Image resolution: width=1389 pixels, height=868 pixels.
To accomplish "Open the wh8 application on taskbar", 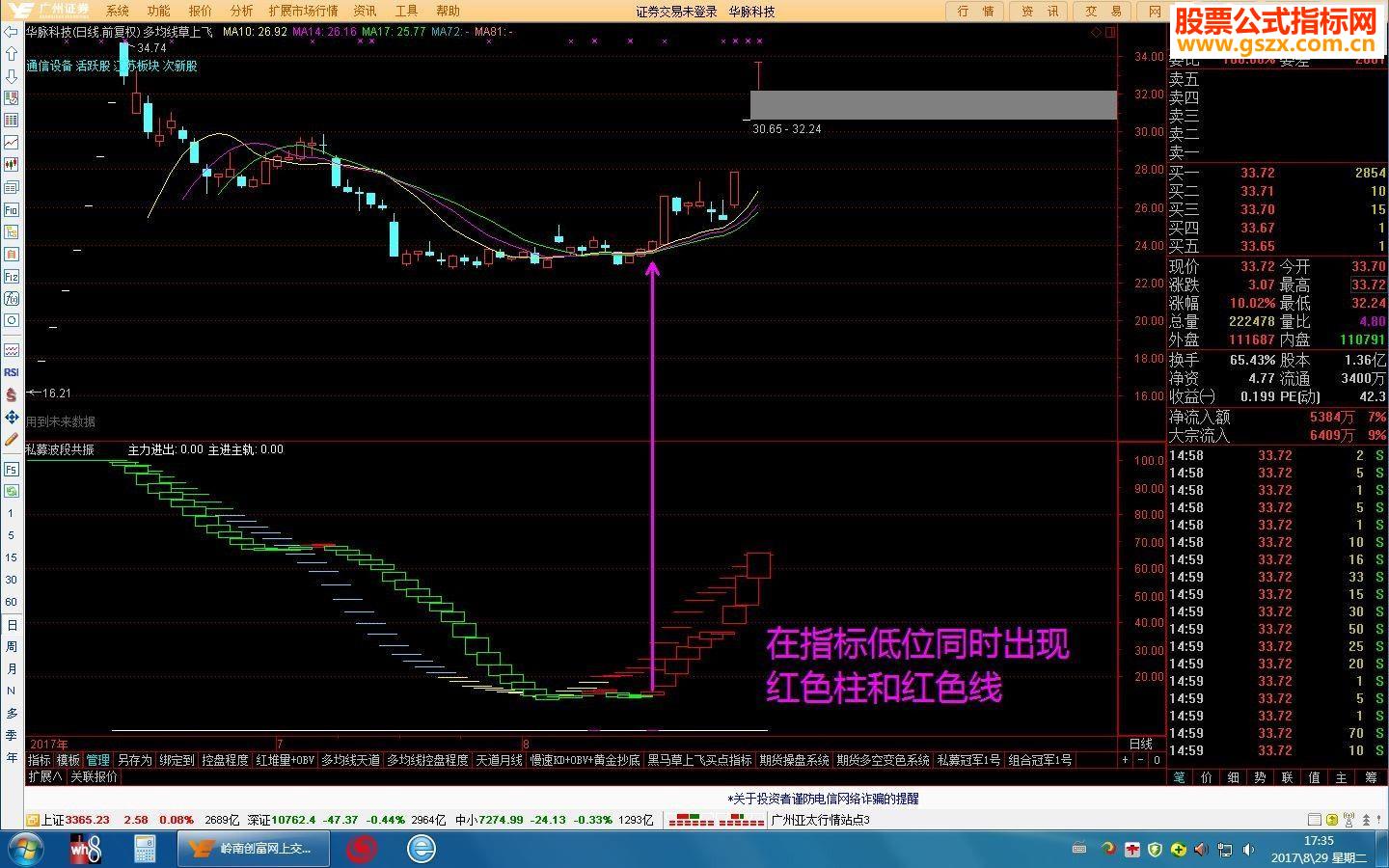I will click(86, 849).
